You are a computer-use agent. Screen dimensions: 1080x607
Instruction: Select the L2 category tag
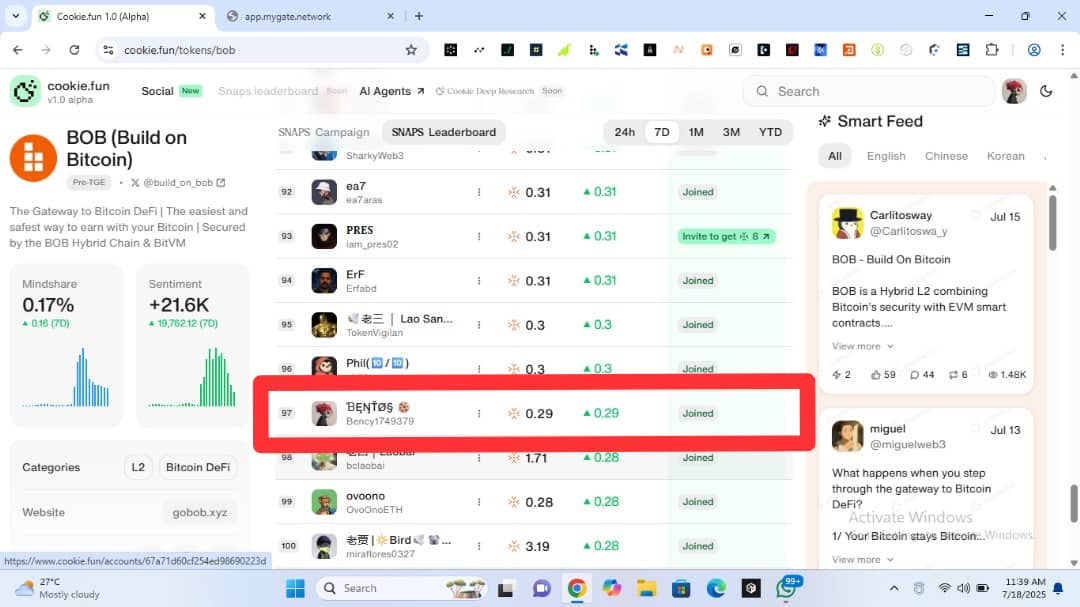[x=138, y=467]
